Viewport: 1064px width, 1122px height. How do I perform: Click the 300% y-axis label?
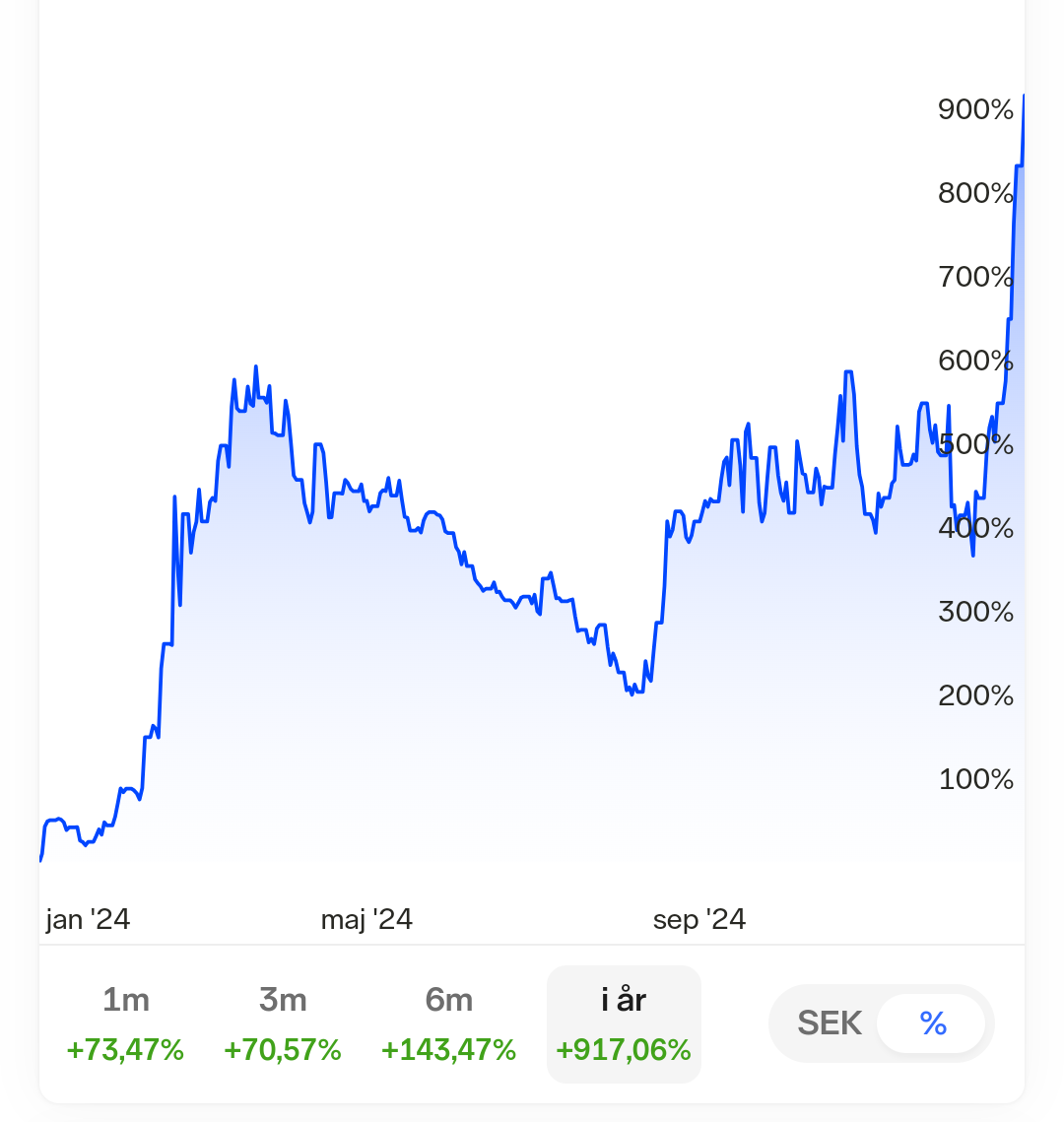point(975,612)
